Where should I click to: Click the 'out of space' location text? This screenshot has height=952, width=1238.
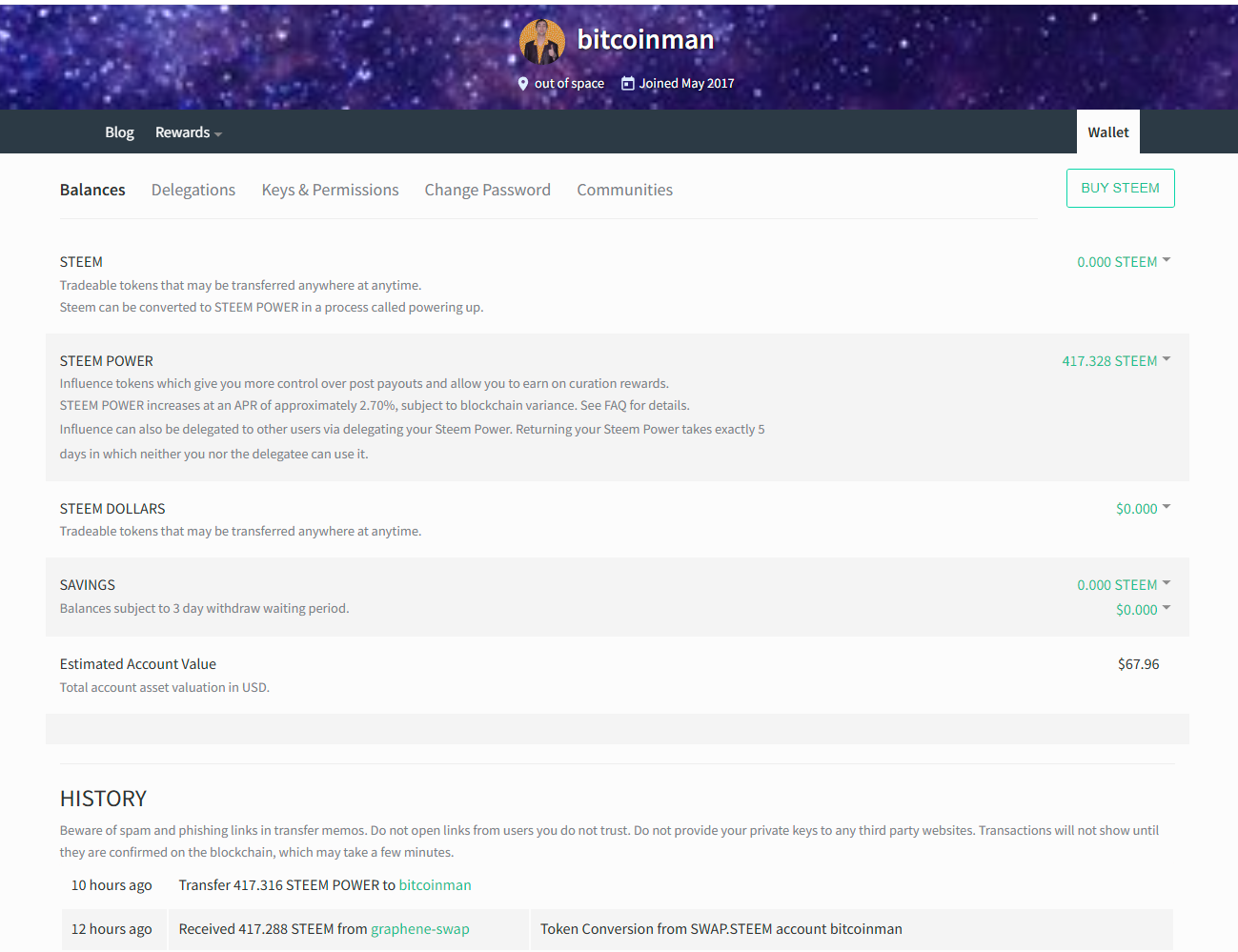click(569, 84)
